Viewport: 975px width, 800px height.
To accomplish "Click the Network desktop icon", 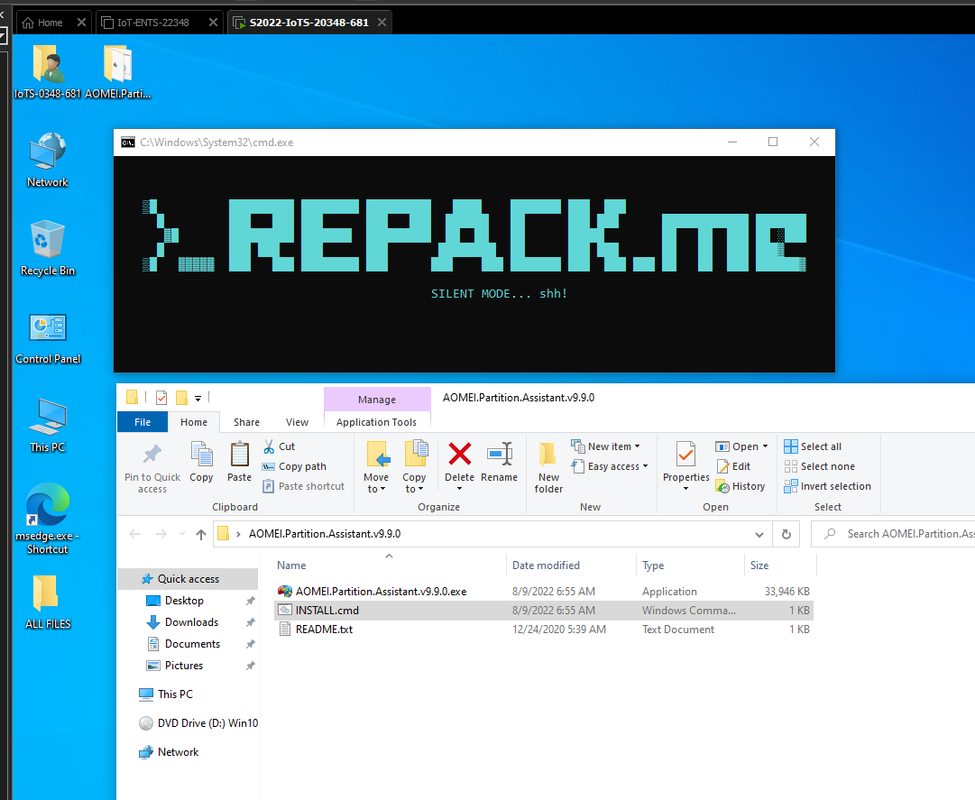I will (47, 160).
